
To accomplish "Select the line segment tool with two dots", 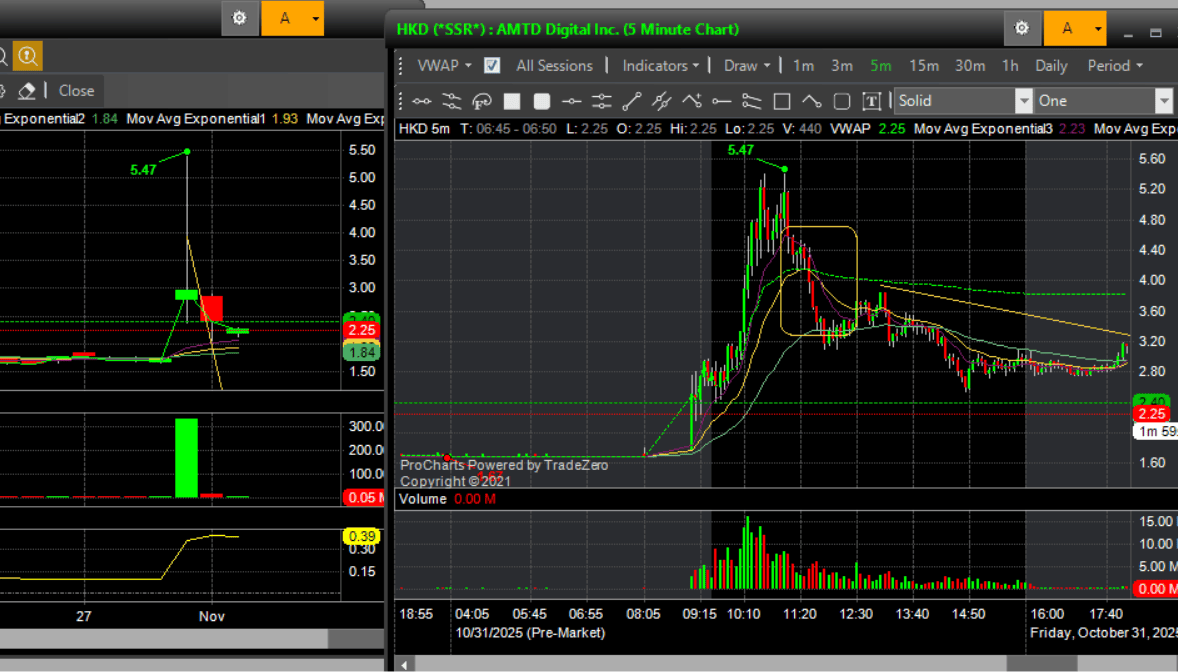I will point(421,101).
